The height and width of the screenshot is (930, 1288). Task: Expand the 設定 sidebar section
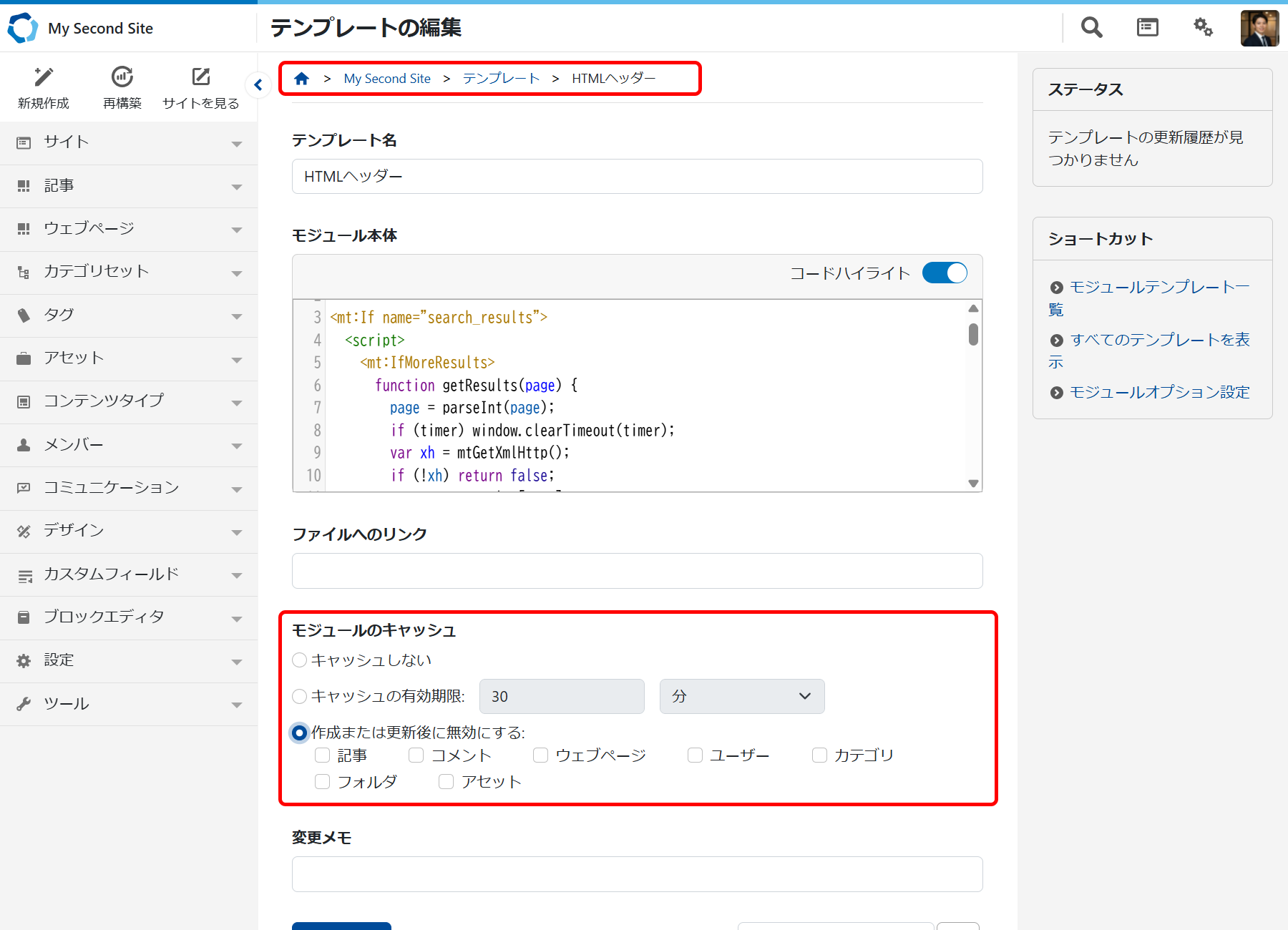coord(129,660)
